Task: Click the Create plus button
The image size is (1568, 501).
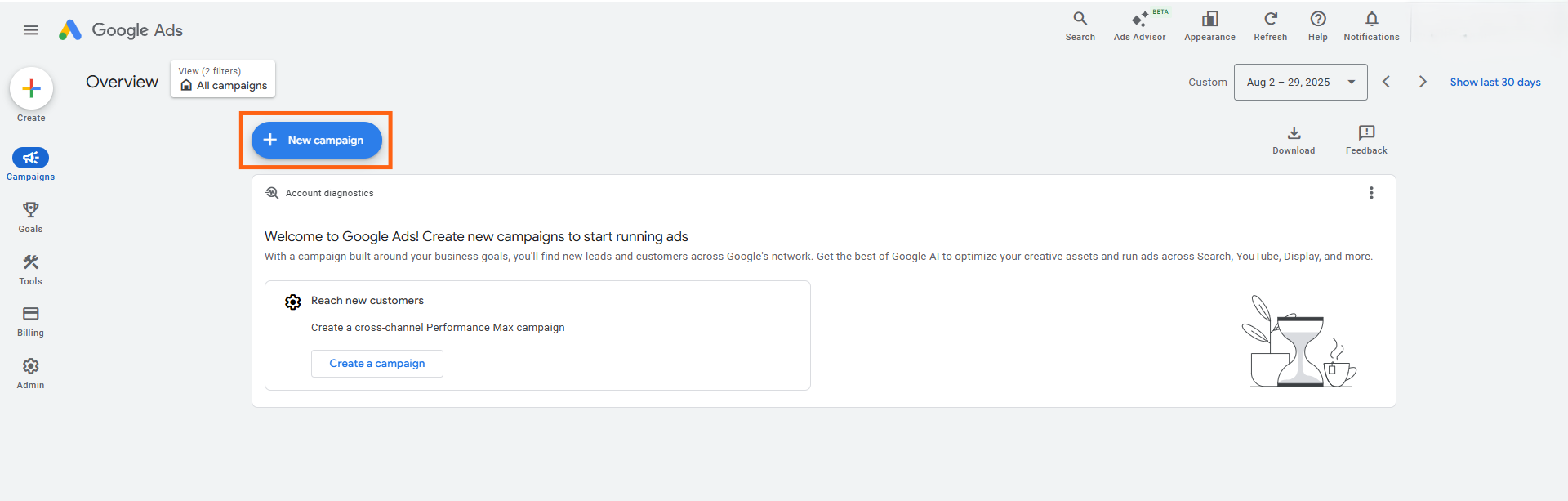Action: click(x=31, y=88)
